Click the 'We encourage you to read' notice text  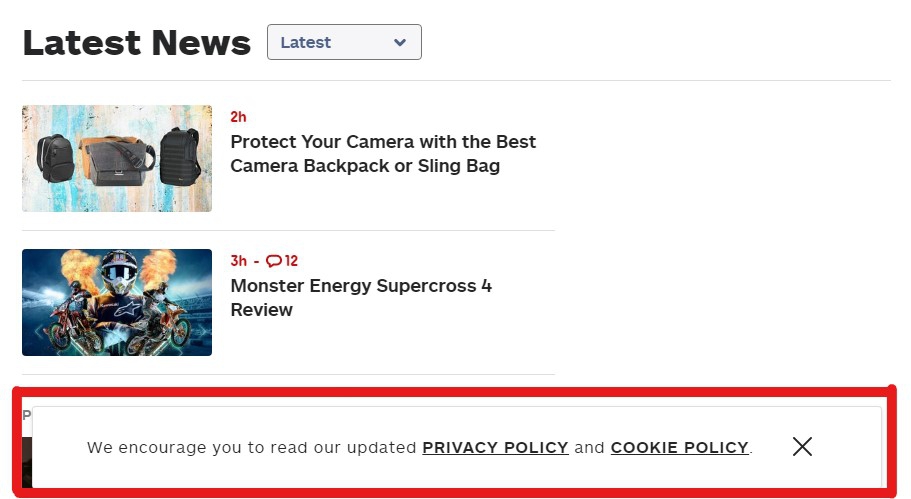(x=250, y=447)
